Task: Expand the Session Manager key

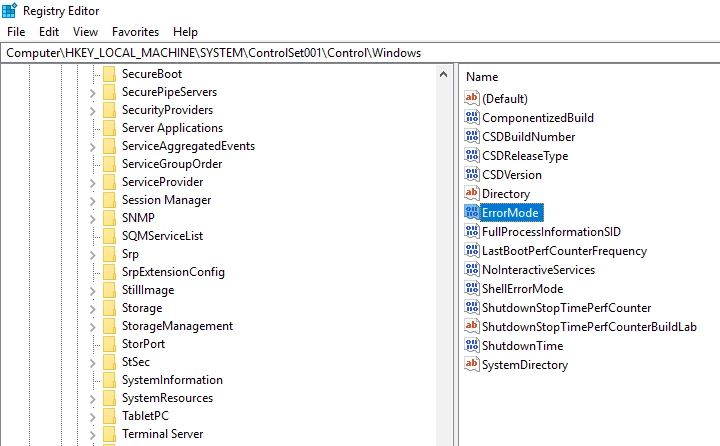Action: click(x=93, y=201)
